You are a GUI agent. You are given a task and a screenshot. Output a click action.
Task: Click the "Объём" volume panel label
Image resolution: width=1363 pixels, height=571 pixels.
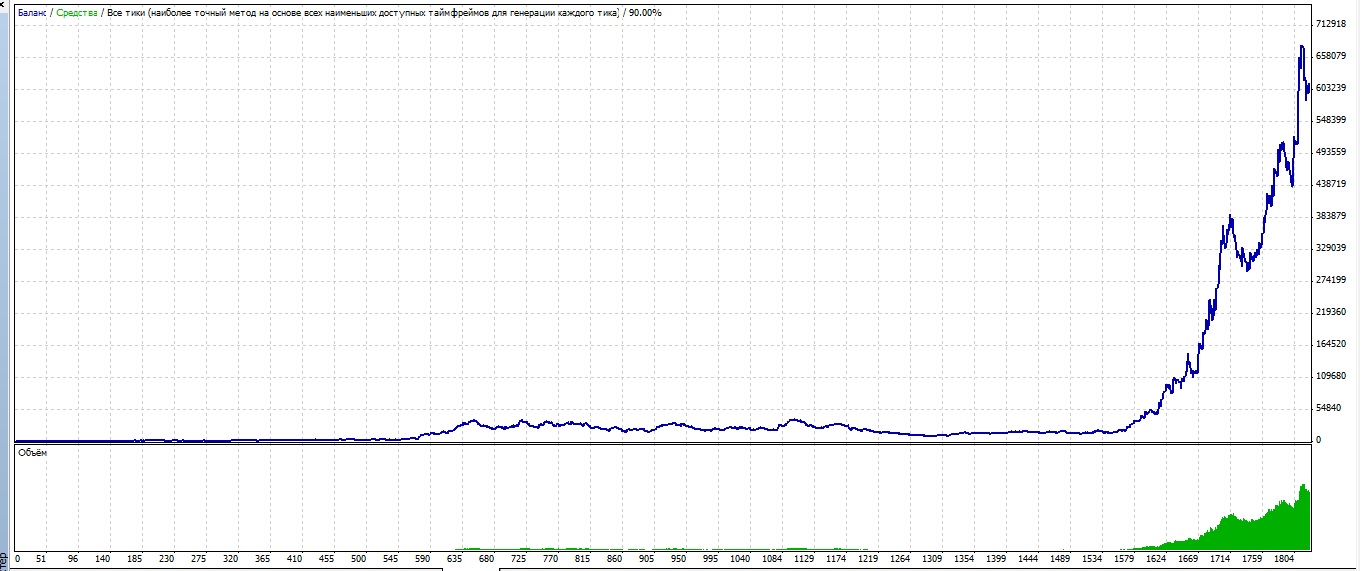pyautogui.click(x=33, y=453)
